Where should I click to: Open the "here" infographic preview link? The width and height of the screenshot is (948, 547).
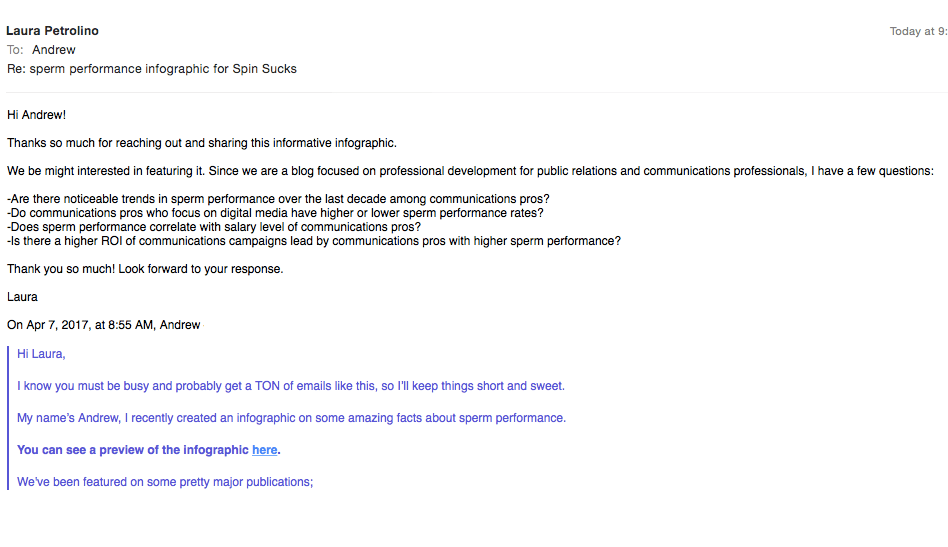[x=265, y=450]
